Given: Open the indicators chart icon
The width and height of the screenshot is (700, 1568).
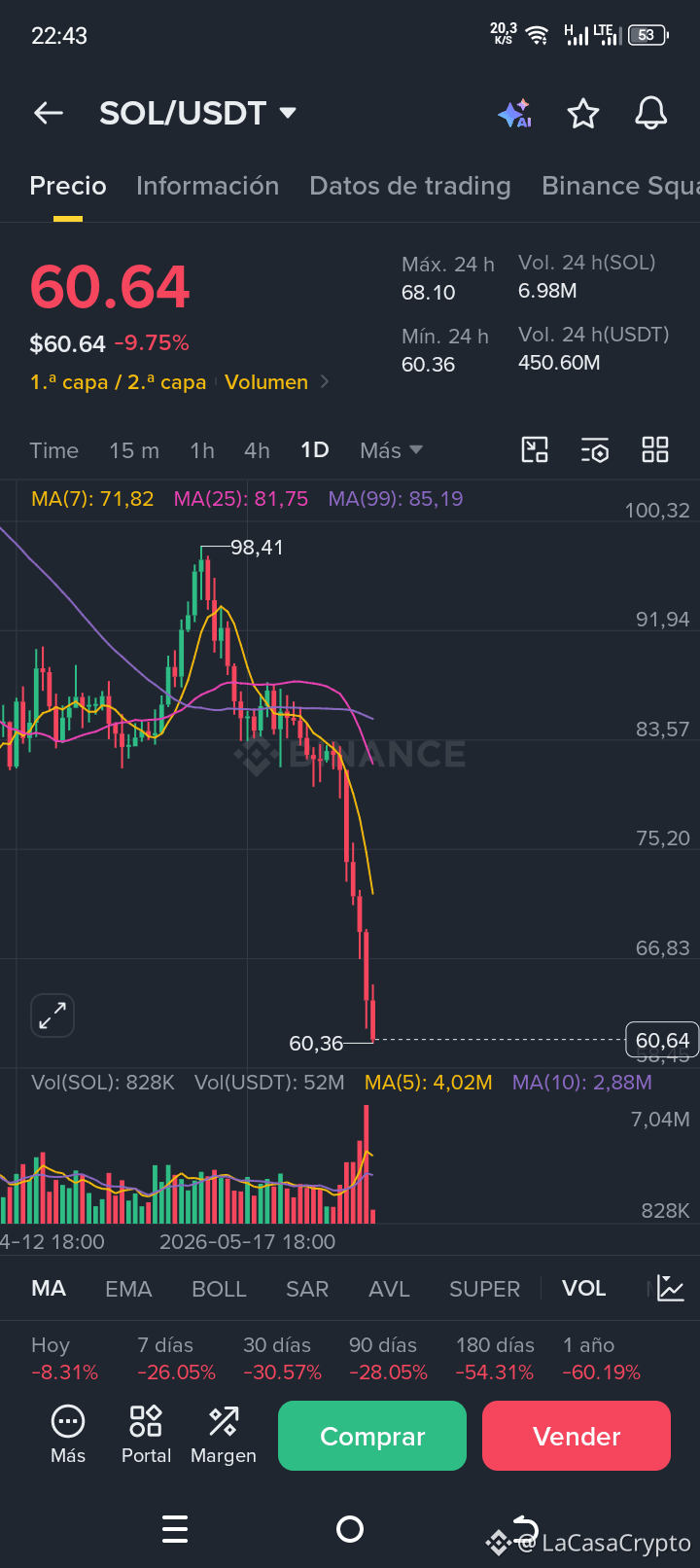Looking at the screenshot, I should click(671, 1289).
